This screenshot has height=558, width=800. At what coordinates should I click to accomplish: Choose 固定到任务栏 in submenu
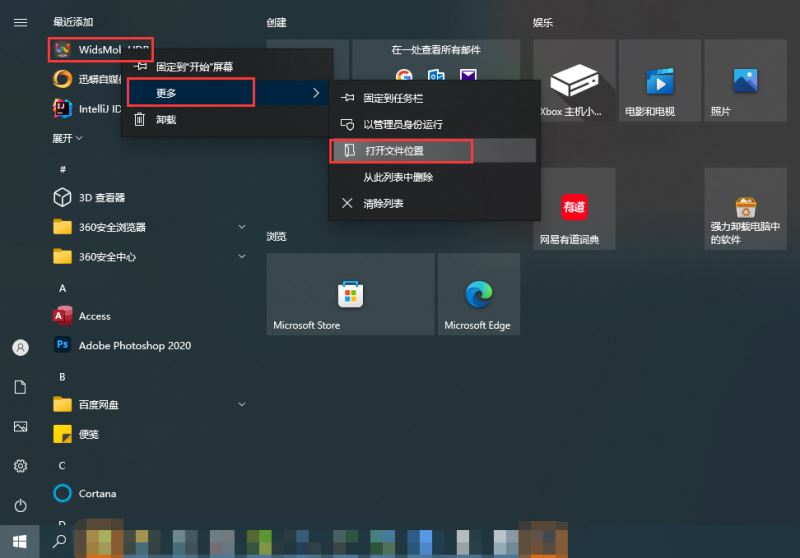pyautogui.click(x=434, y=98)
